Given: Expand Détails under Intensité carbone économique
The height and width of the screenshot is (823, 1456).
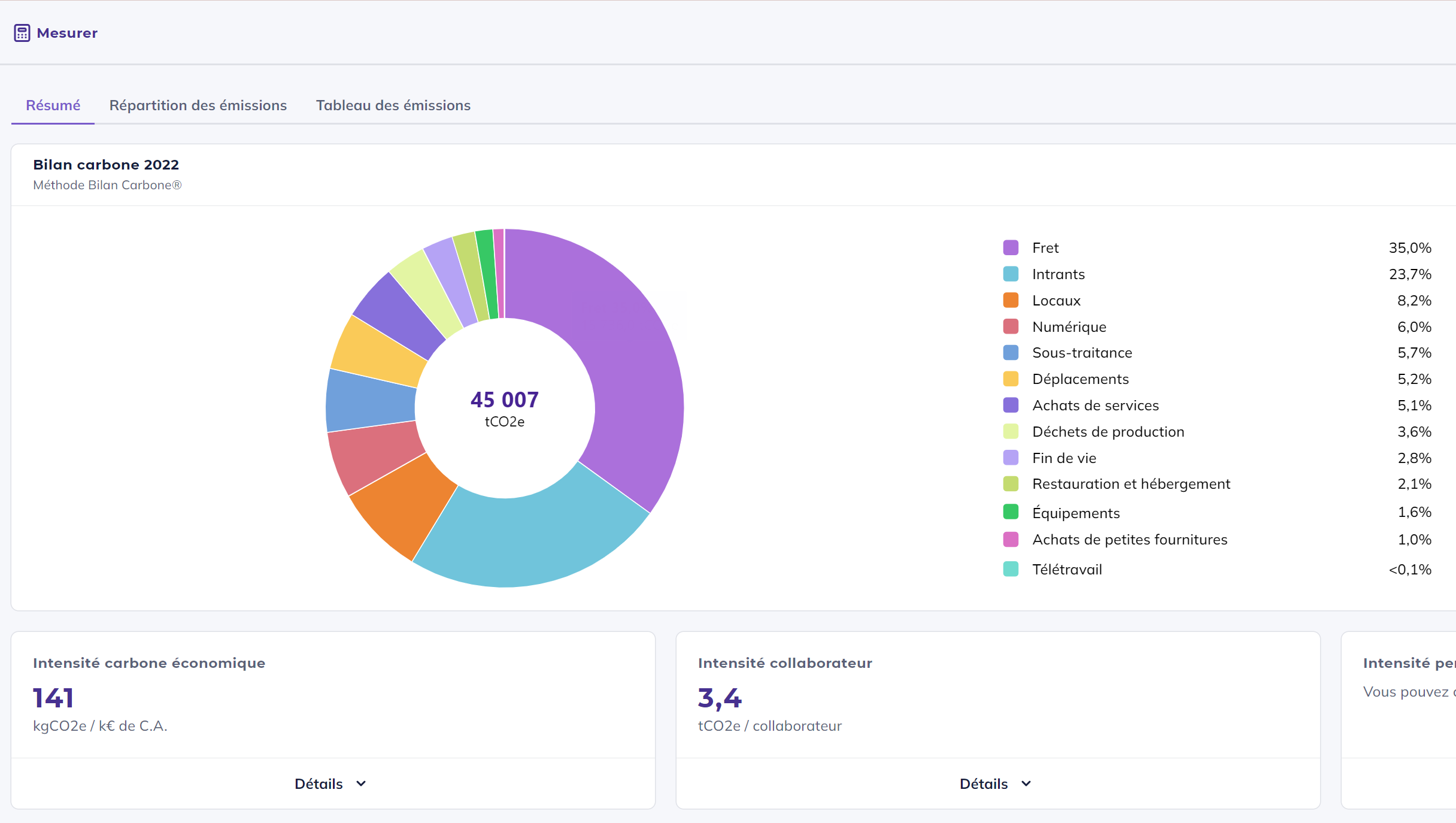Looking at the screenshot, I should point(319,784).
